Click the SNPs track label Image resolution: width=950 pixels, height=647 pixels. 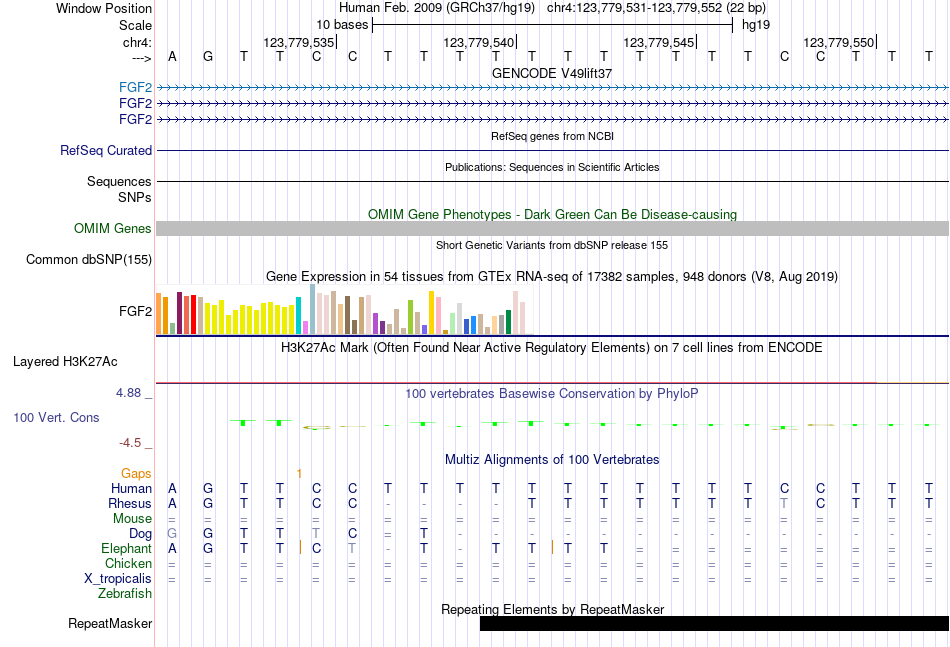[135, 197]
